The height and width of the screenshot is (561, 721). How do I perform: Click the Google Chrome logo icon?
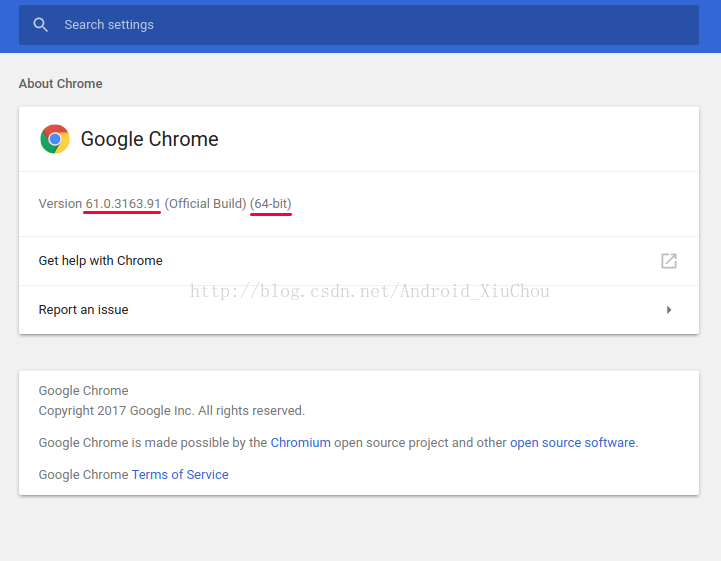click(55, 139)
